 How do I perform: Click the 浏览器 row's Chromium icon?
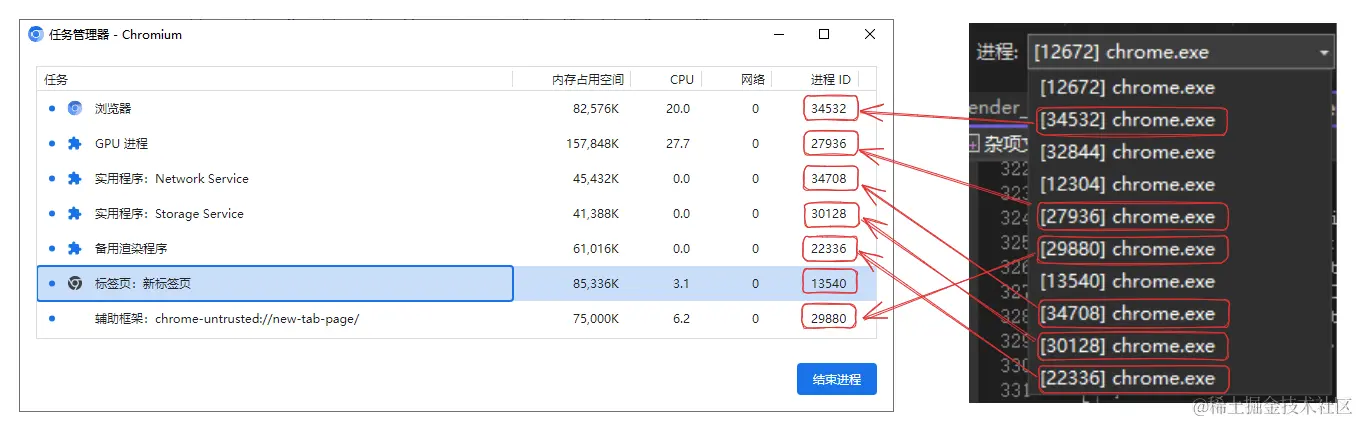pos(75,108)
